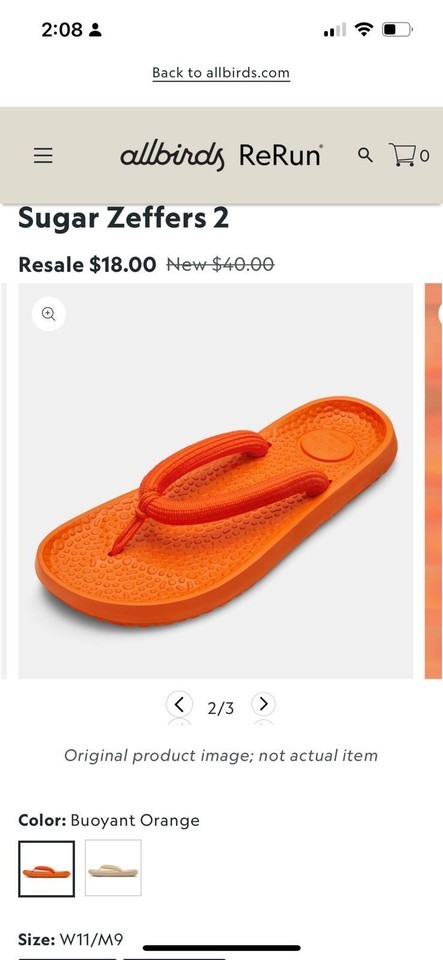
Task: Tap the Resale $18.00 price
Action: (x=87, y=264)
